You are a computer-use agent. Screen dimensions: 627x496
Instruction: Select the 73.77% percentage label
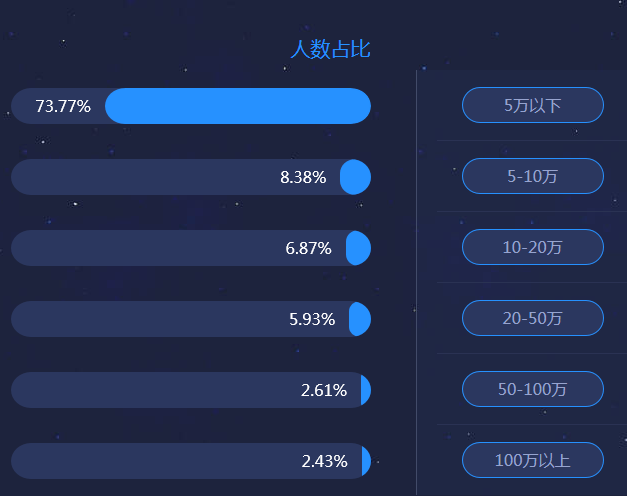[63, 106]
